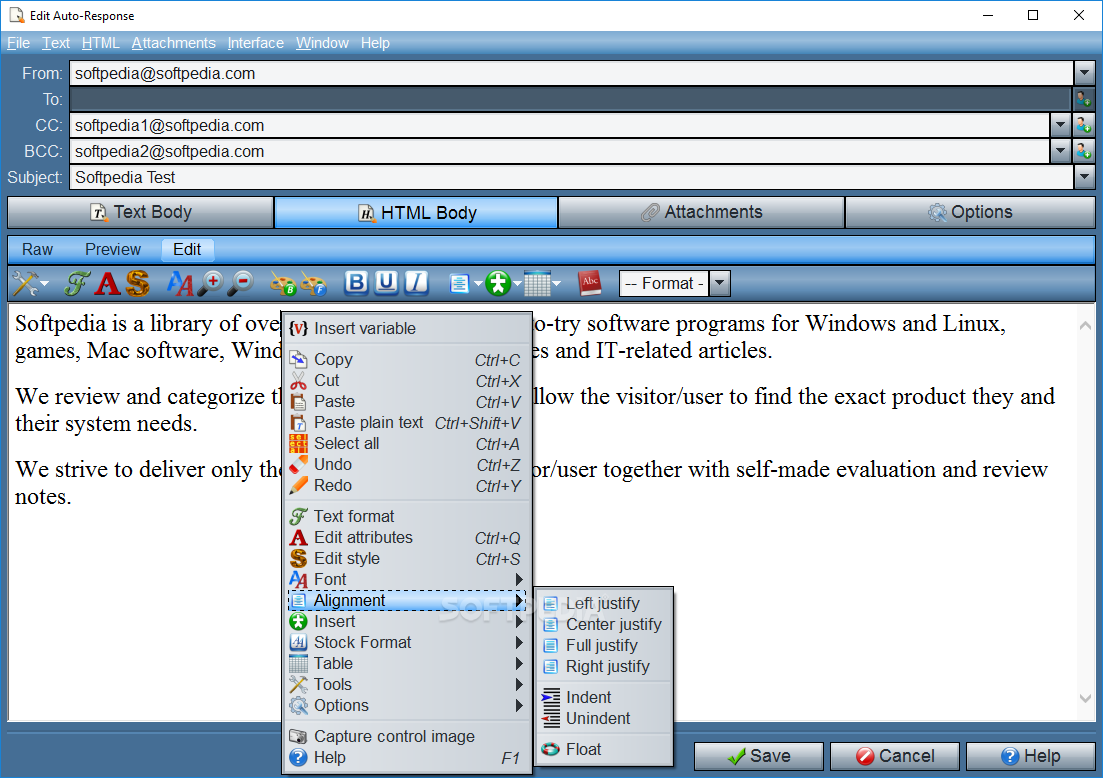Choose Edit attributes in context menu
This screenshot has height=778, width=1103.
[407, 537]
